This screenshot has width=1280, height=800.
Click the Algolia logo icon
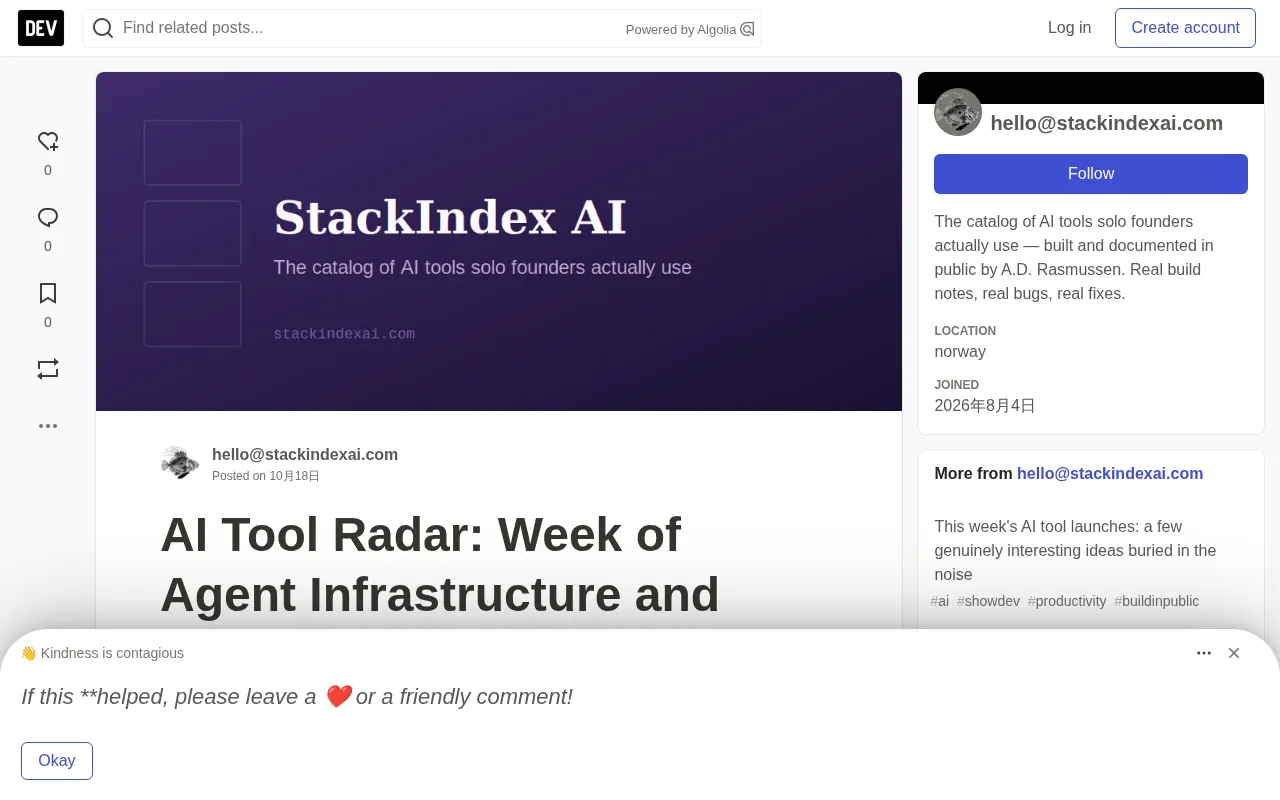pos(747,29)
